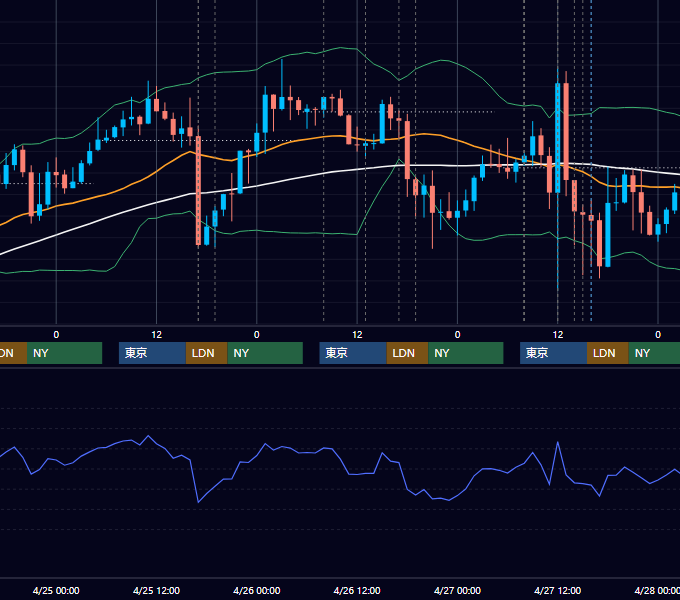
Task: Select the LDN session block on 4/26
Action: tap(407, 353)
